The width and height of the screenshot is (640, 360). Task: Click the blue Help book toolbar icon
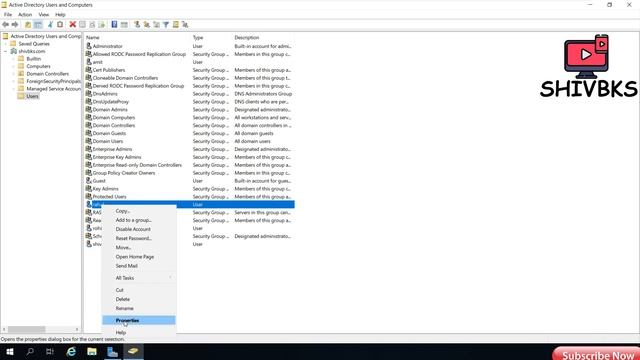pos(114,25)
